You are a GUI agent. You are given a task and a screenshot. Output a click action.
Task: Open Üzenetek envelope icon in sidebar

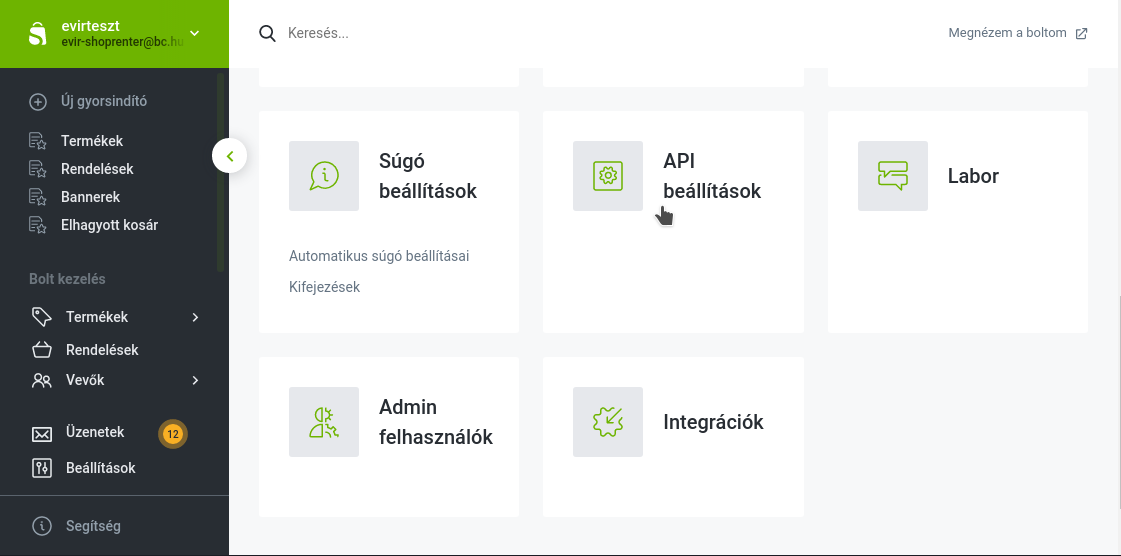coord(41,434)
